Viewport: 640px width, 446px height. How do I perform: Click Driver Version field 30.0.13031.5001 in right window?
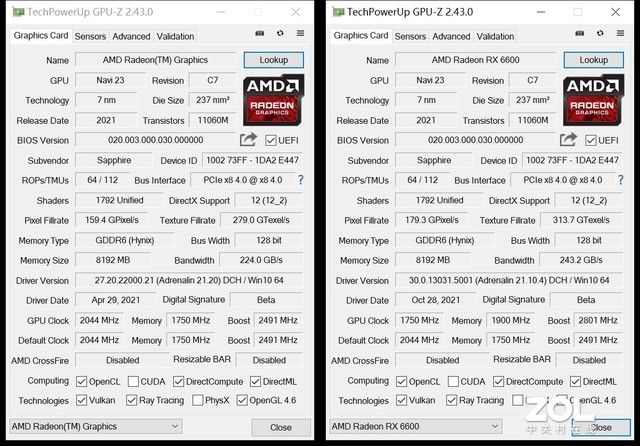click(509, 280)
